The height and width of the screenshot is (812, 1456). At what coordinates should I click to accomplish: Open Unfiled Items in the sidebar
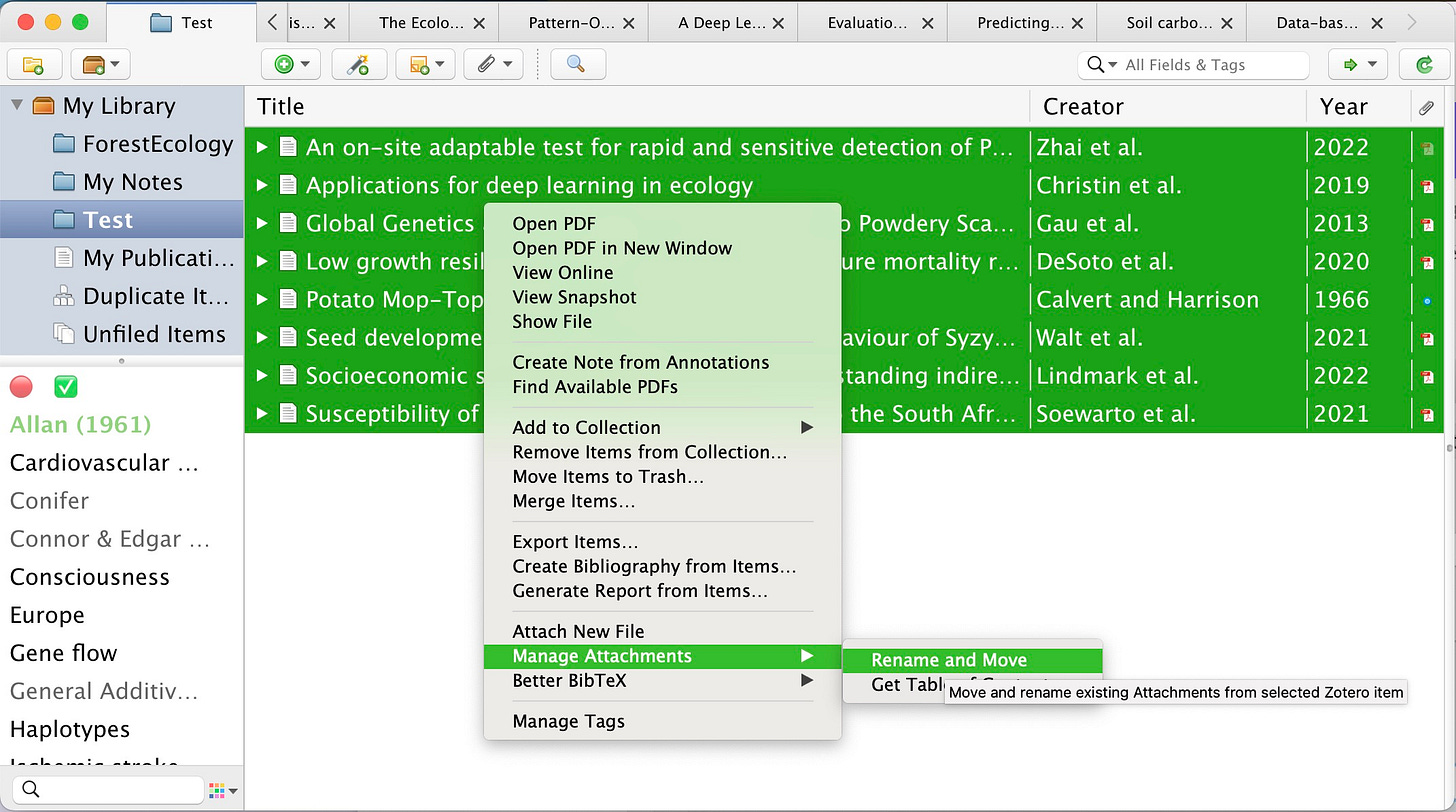139,334
